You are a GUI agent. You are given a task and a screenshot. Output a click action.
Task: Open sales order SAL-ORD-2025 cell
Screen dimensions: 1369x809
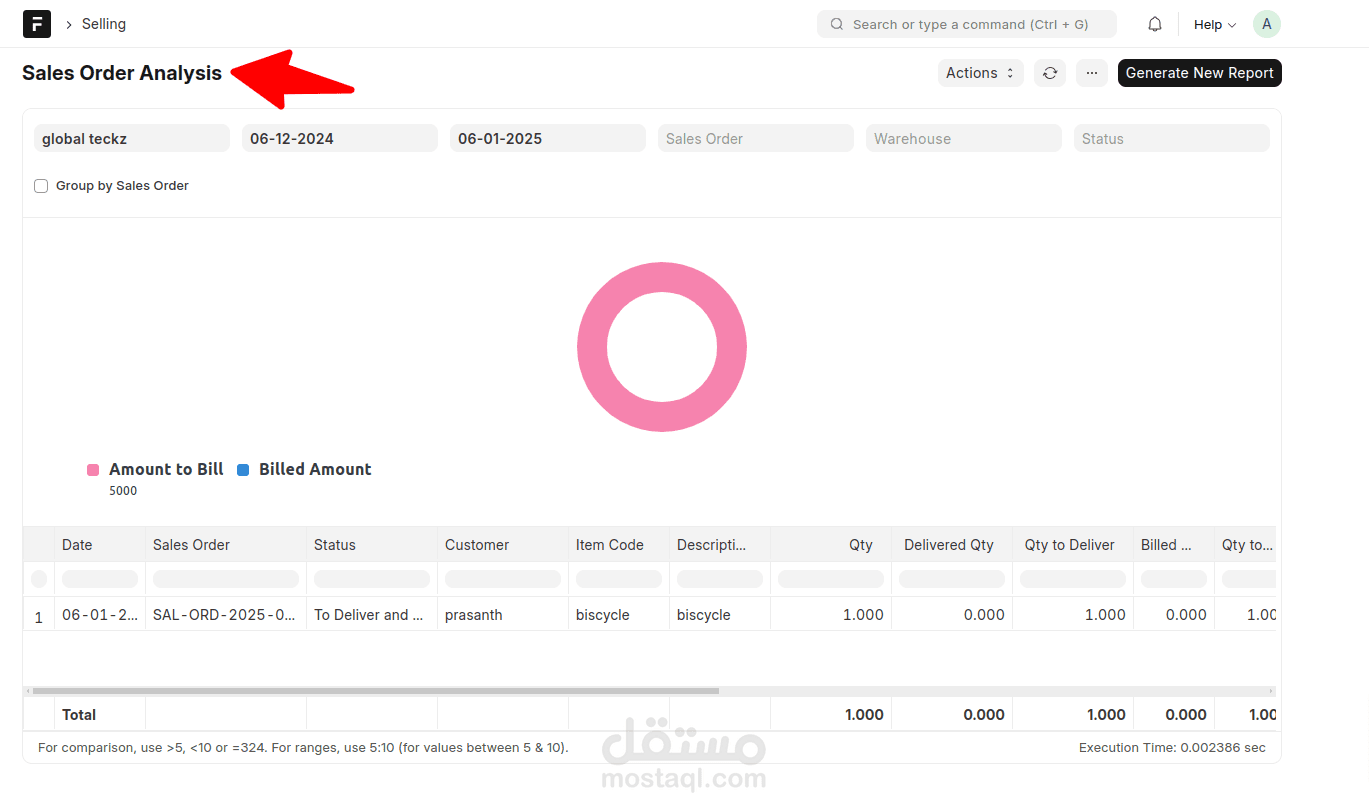pos(224,615)
